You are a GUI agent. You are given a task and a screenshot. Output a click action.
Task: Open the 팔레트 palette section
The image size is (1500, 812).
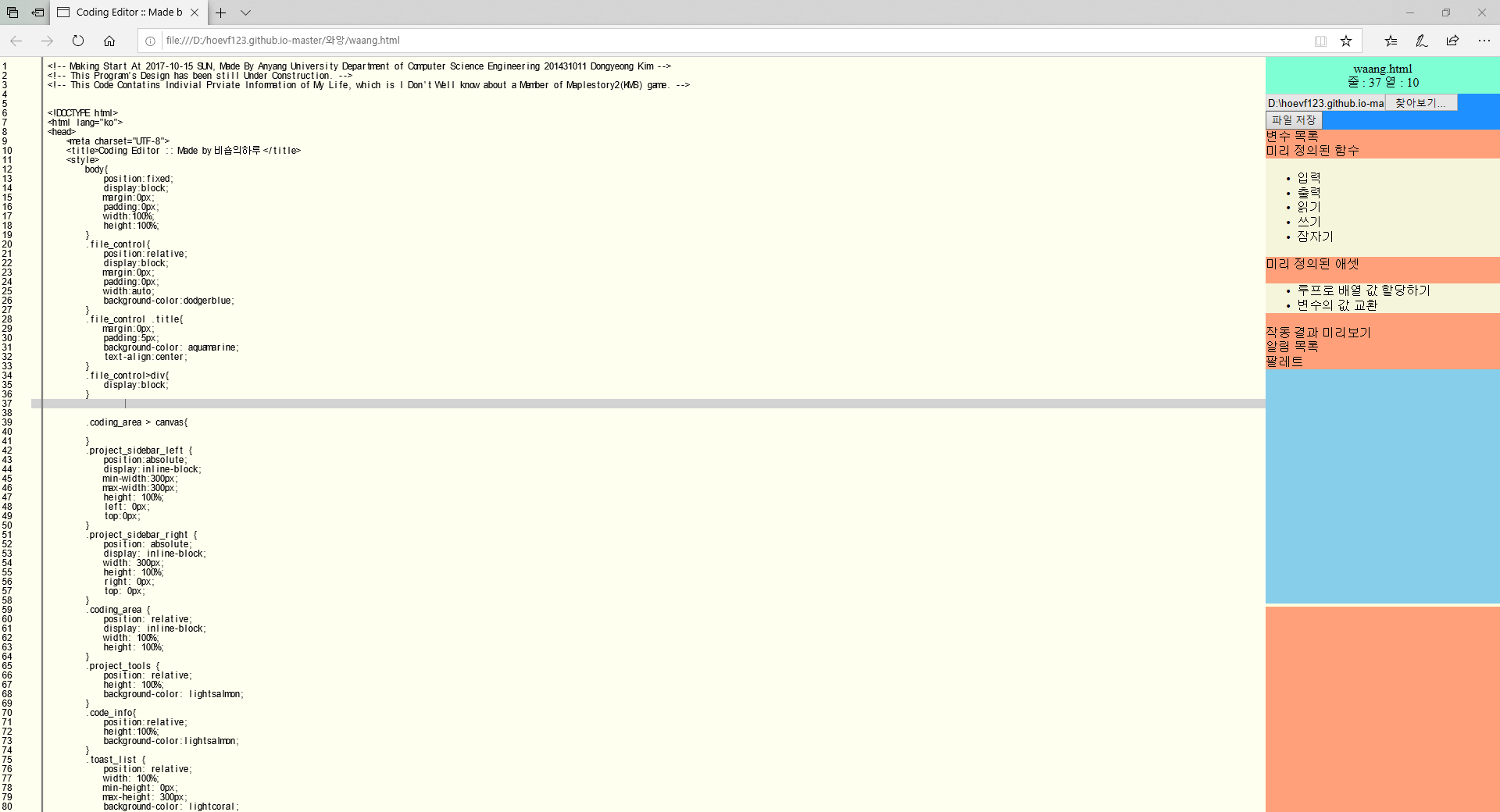pos(1284,361)
